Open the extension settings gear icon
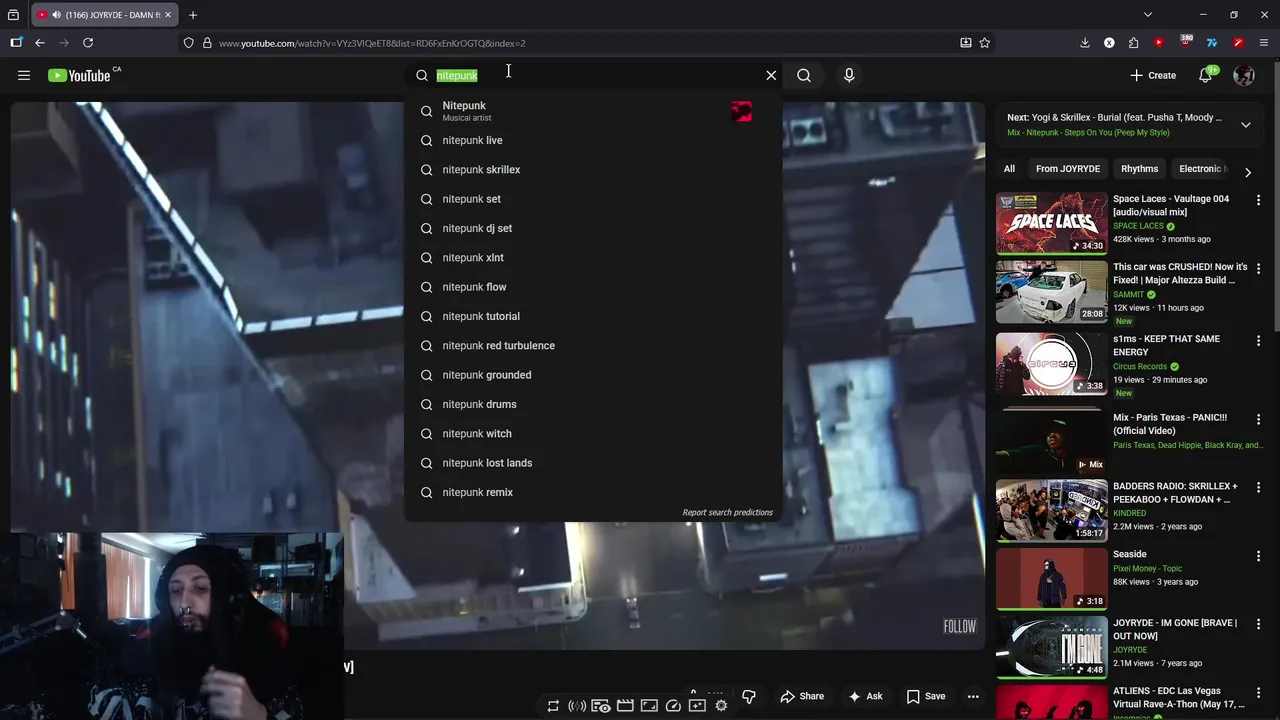1280x720 pixels. coord(721,706)
